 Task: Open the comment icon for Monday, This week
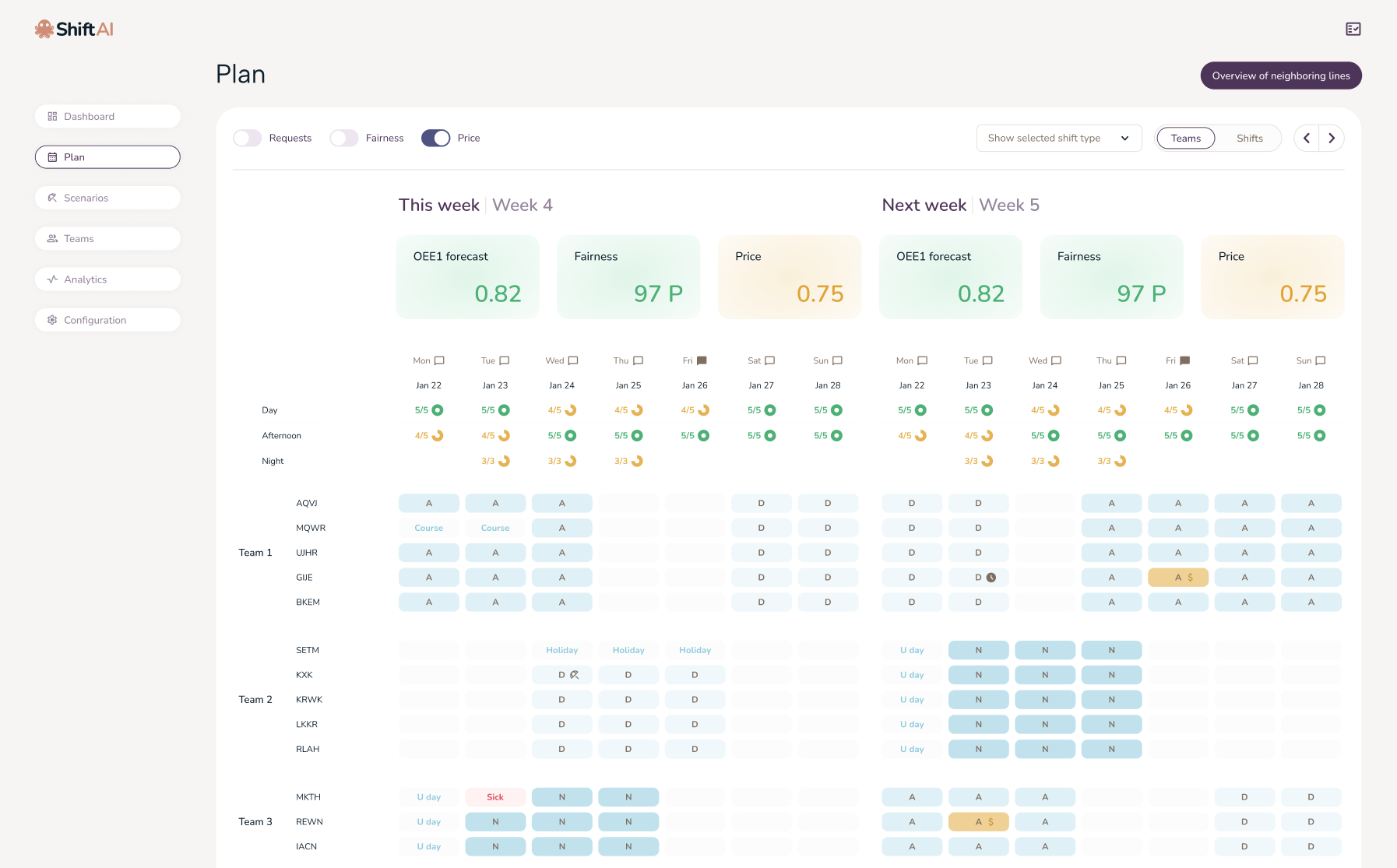(x=439, y=360)
